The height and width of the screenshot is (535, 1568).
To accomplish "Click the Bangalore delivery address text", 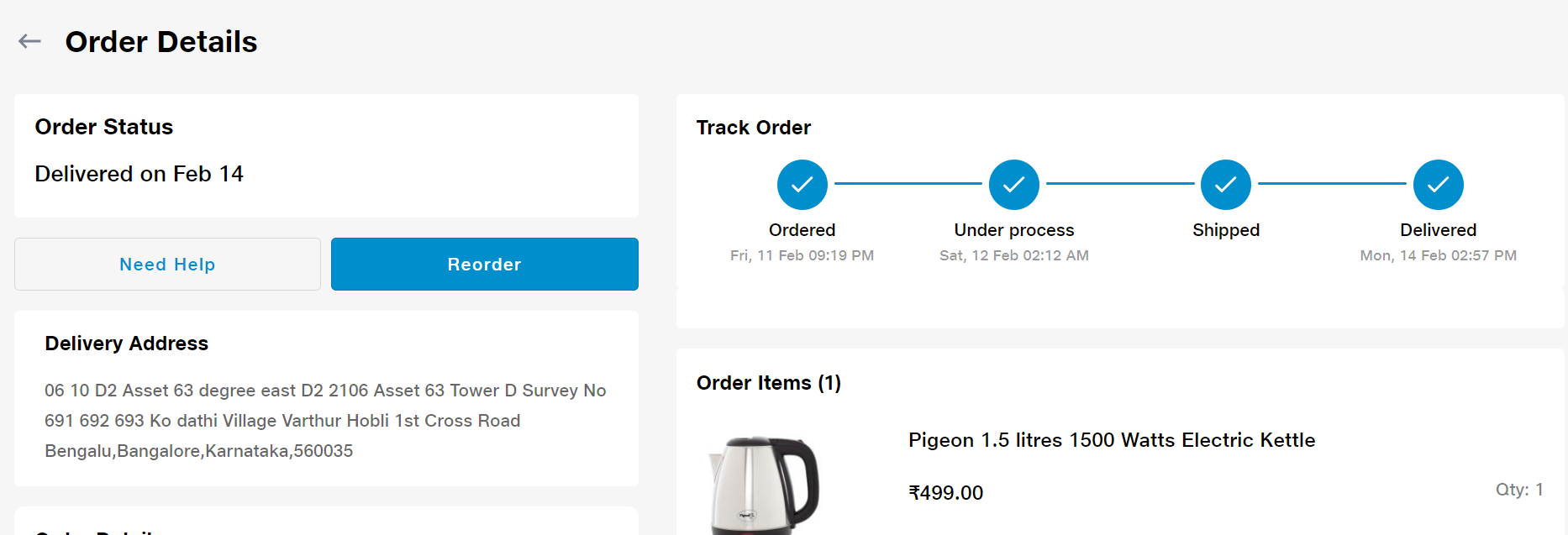I will 325,421.
